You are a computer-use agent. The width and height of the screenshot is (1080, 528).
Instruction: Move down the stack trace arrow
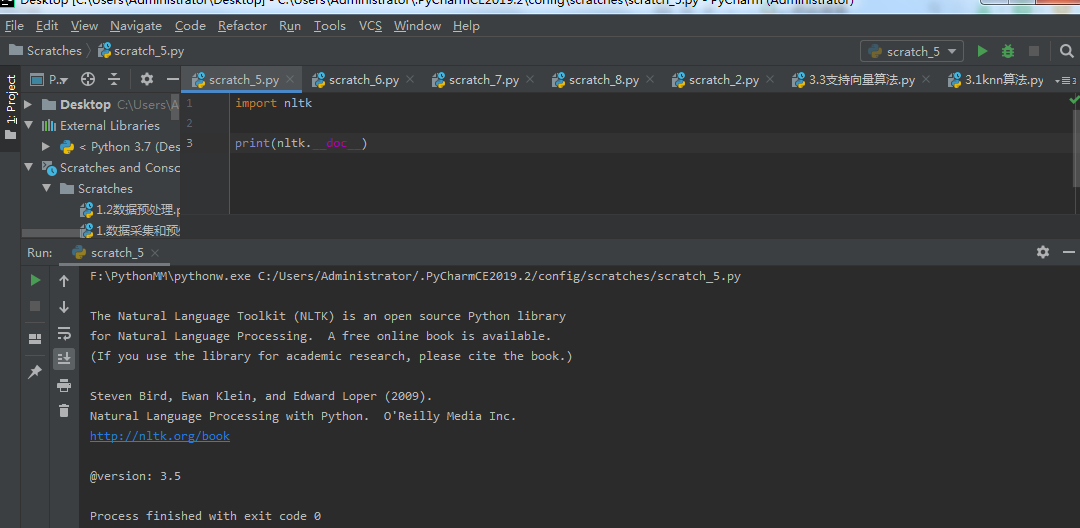coord(64,306)
